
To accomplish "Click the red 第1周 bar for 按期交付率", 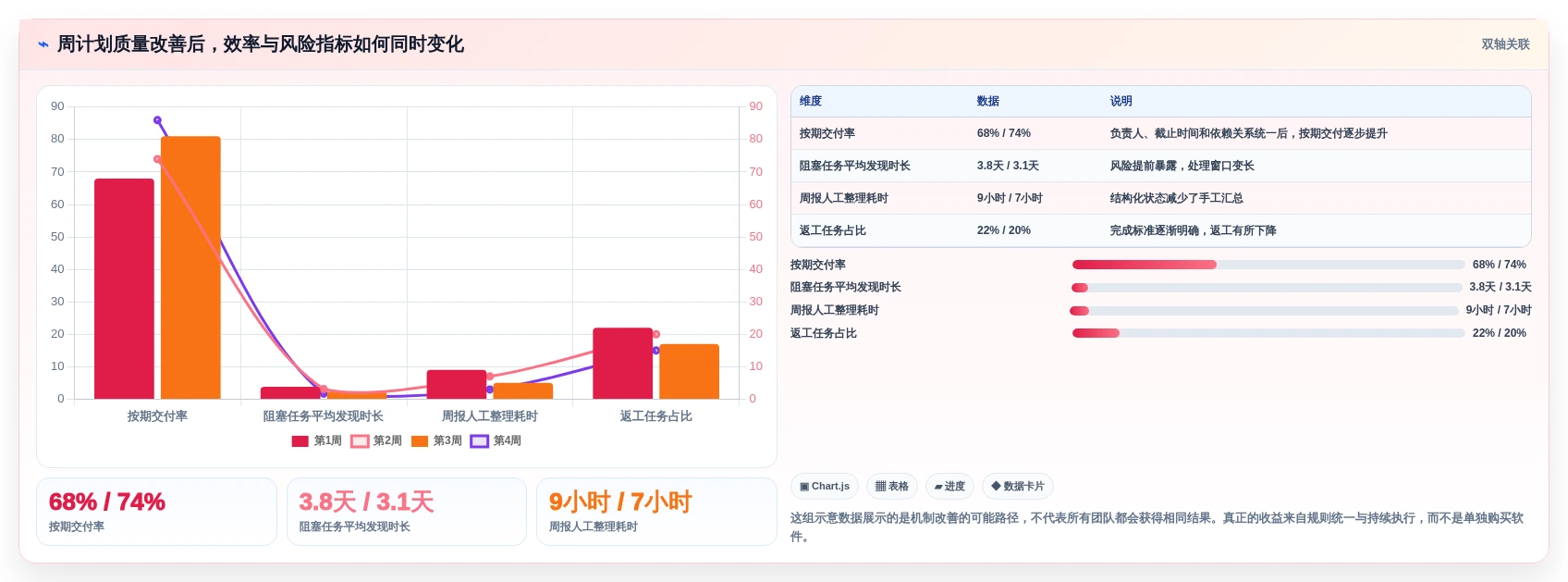I will tap(124, 289).
